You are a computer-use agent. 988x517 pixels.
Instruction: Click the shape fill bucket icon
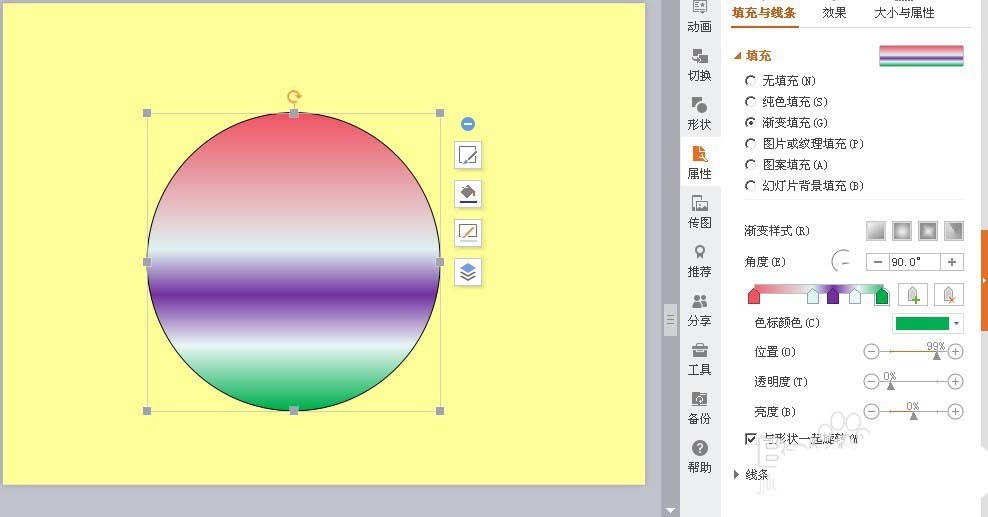(468, 194)
